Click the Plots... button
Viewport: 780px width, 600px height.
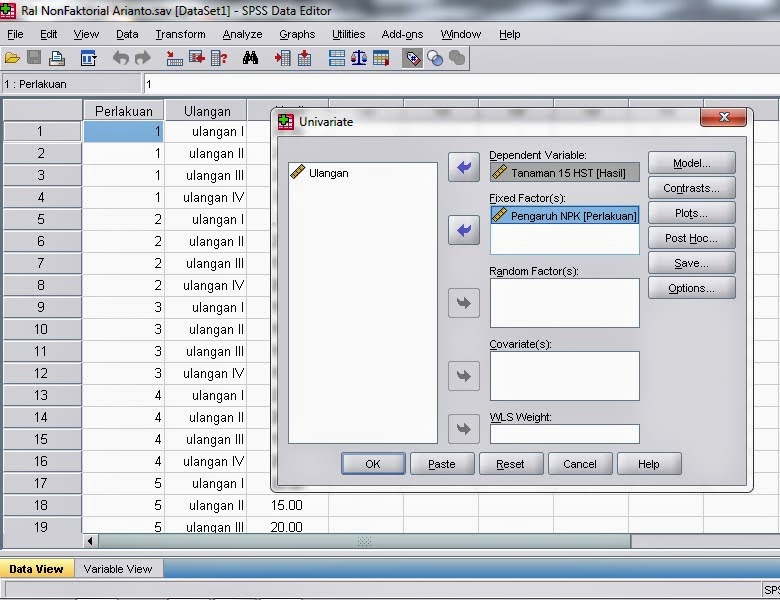pyautogui.click(x=691, y=213)
